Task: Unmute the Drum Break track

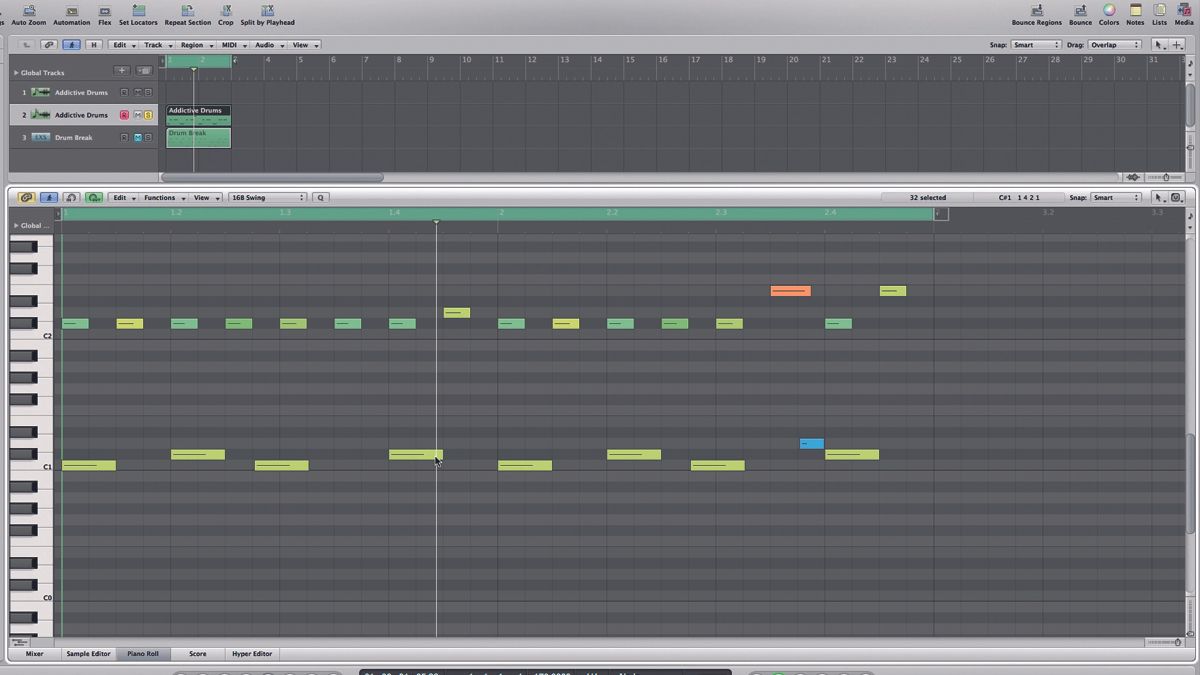Action: 138,138
